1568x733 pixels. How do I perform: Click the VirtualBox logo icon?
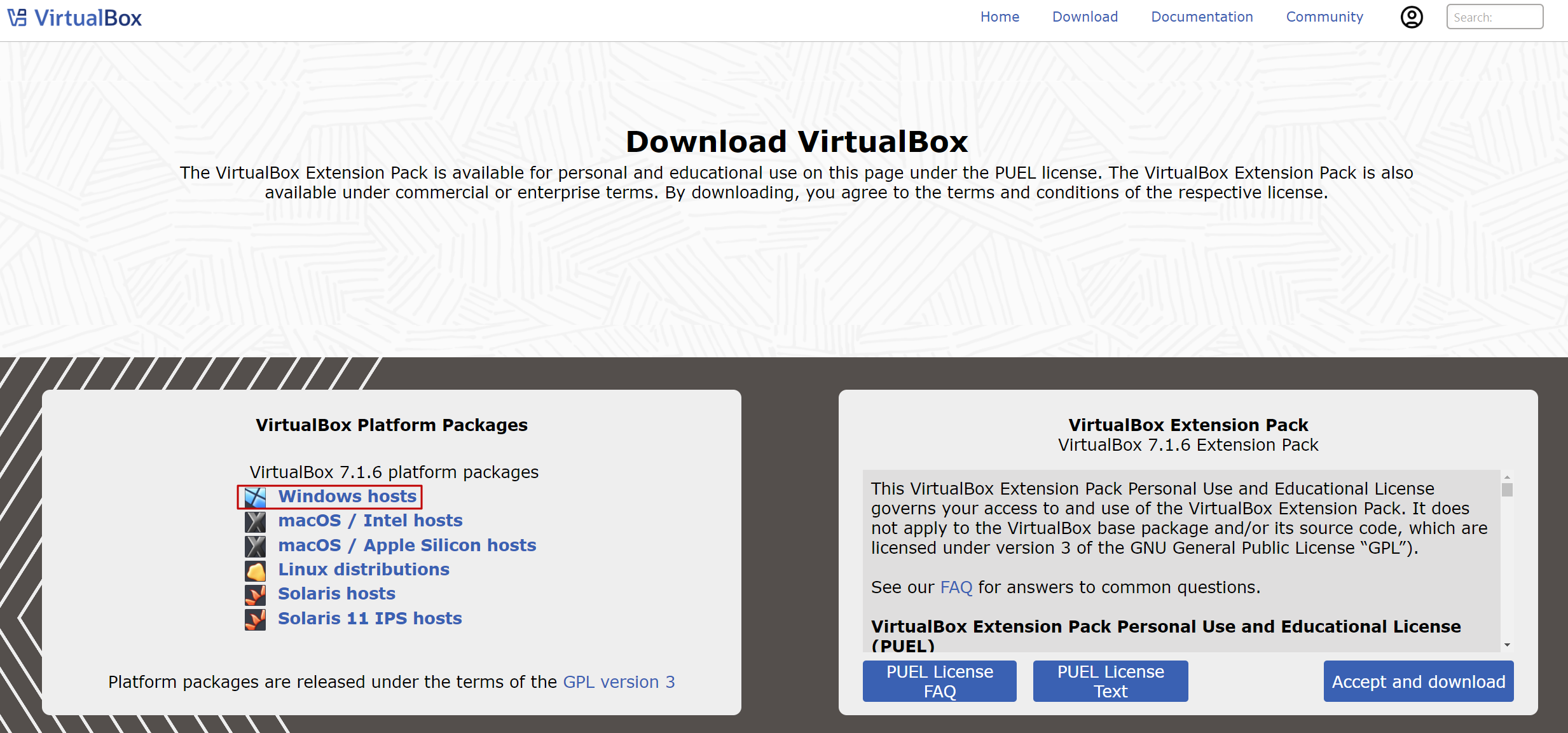[17, 17]
